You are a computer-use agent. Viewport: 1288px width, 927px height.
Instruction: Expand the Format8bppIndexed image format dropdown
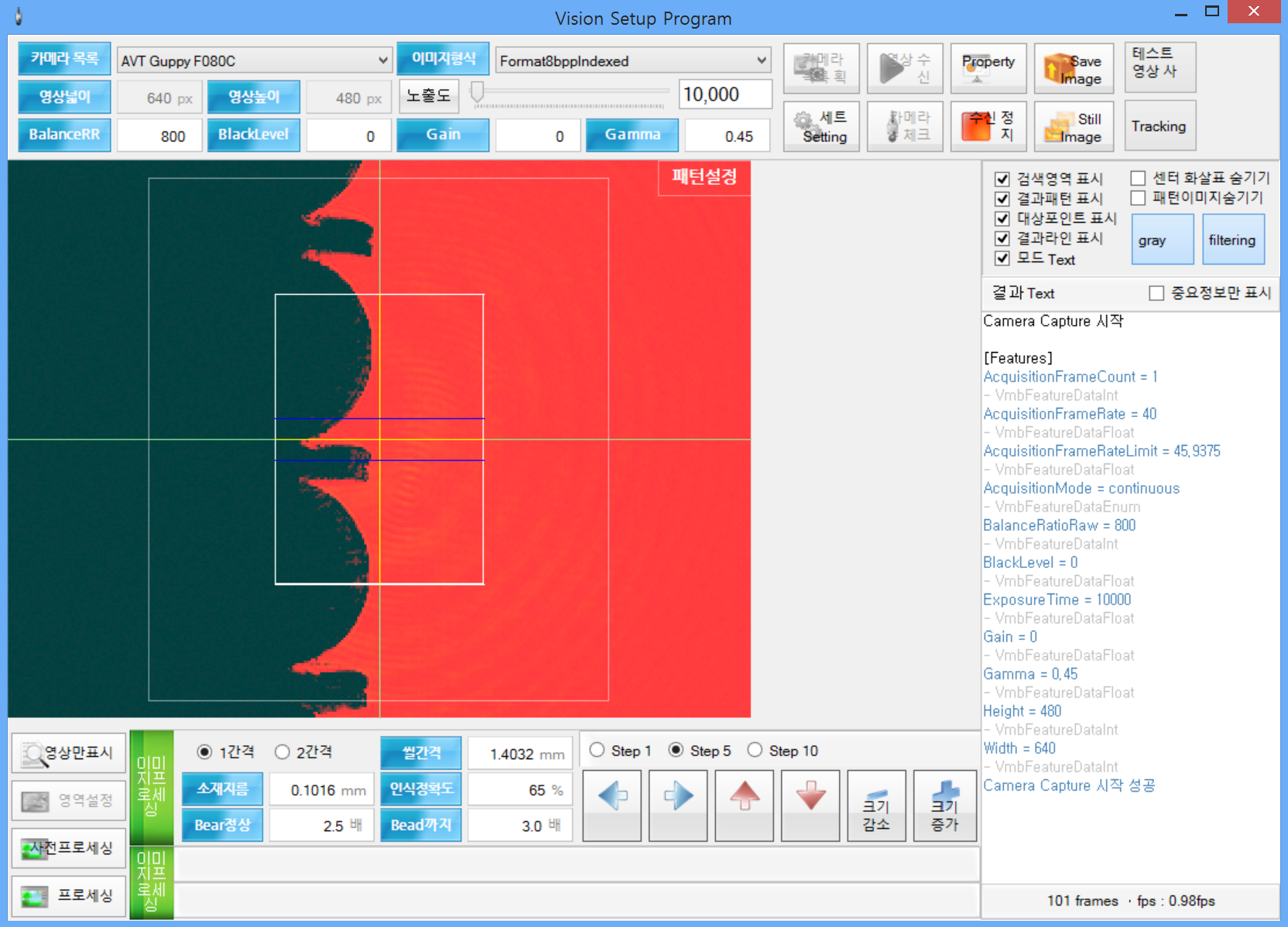pos(632,61)
